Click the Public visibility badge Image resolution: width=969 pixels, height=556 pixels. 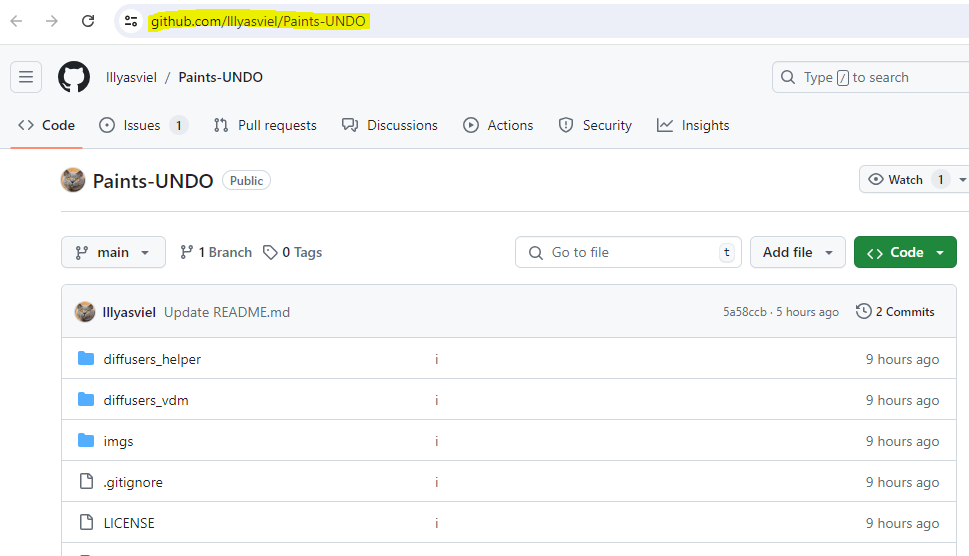coord(247,180)
